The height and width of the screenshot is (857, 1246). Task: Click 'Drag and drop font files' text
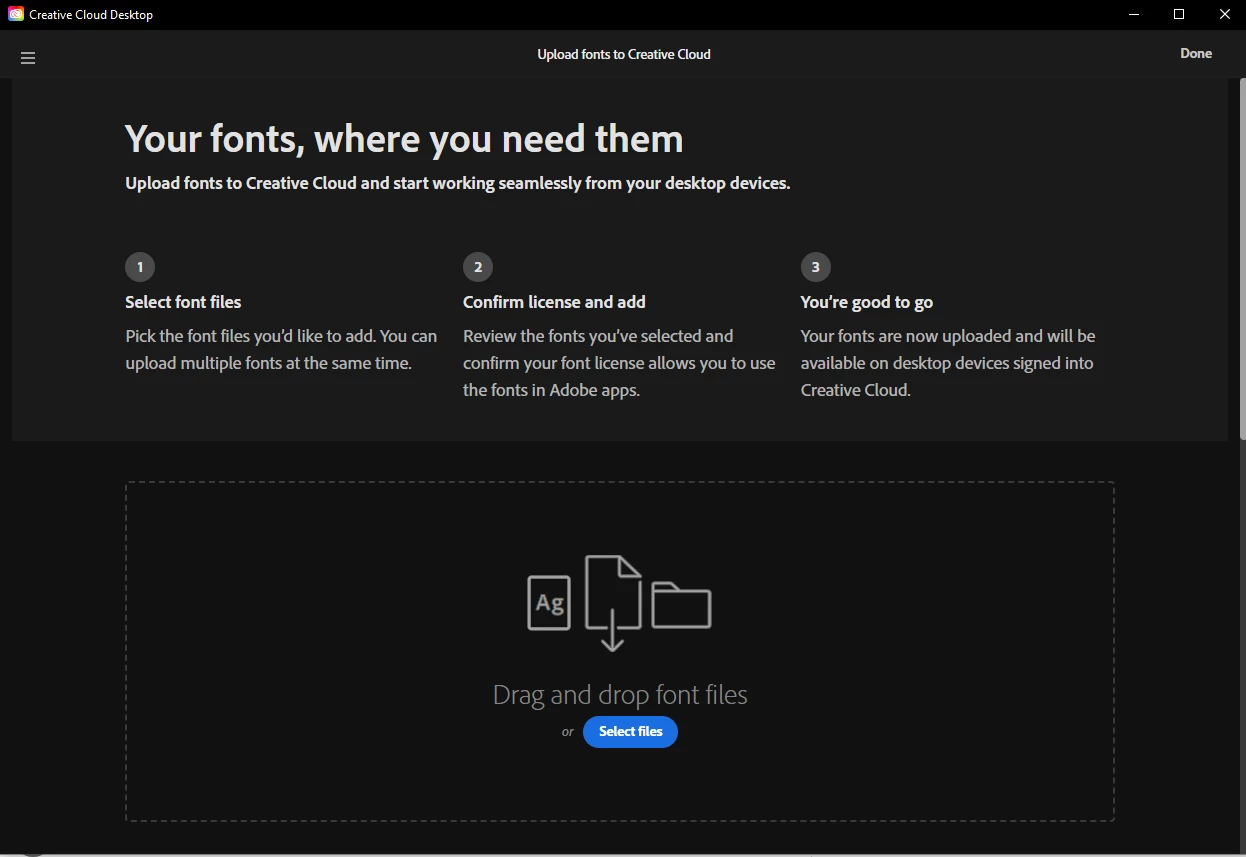620,695
